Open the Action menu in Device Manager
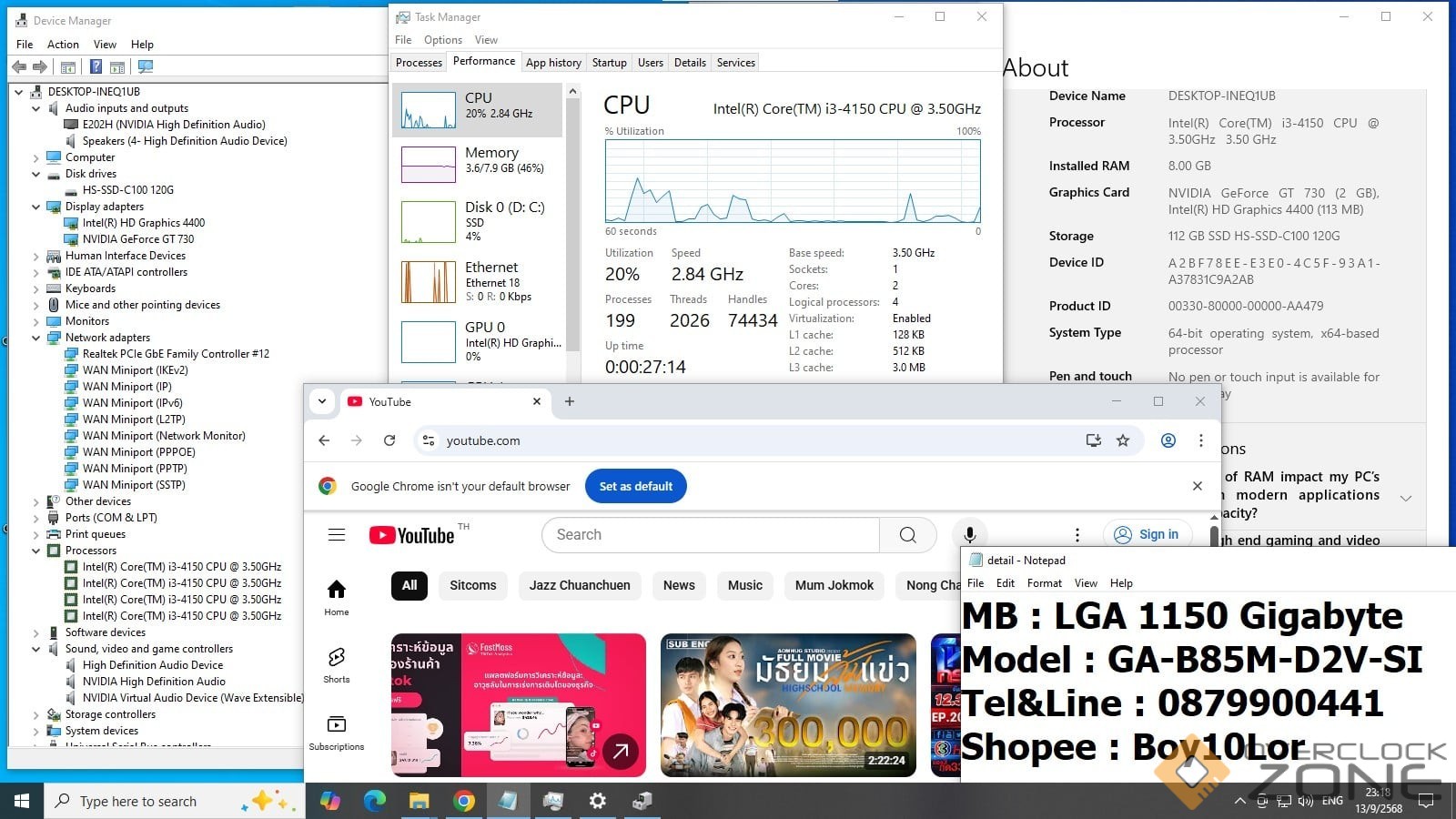Screen dimensions: 1456x819 coord(63,45)
